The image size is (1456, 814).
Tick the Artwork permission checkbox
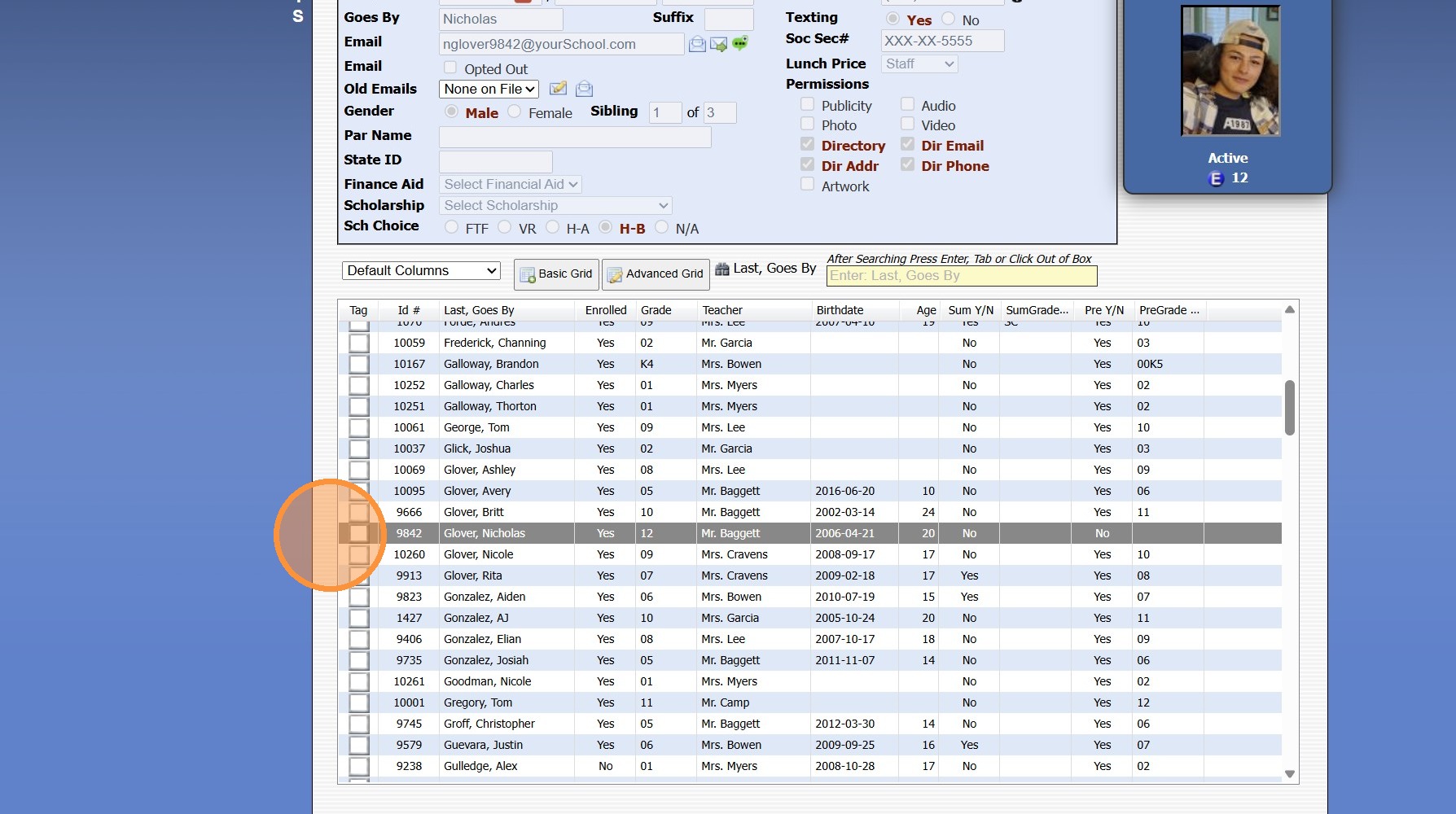(807, 185)
